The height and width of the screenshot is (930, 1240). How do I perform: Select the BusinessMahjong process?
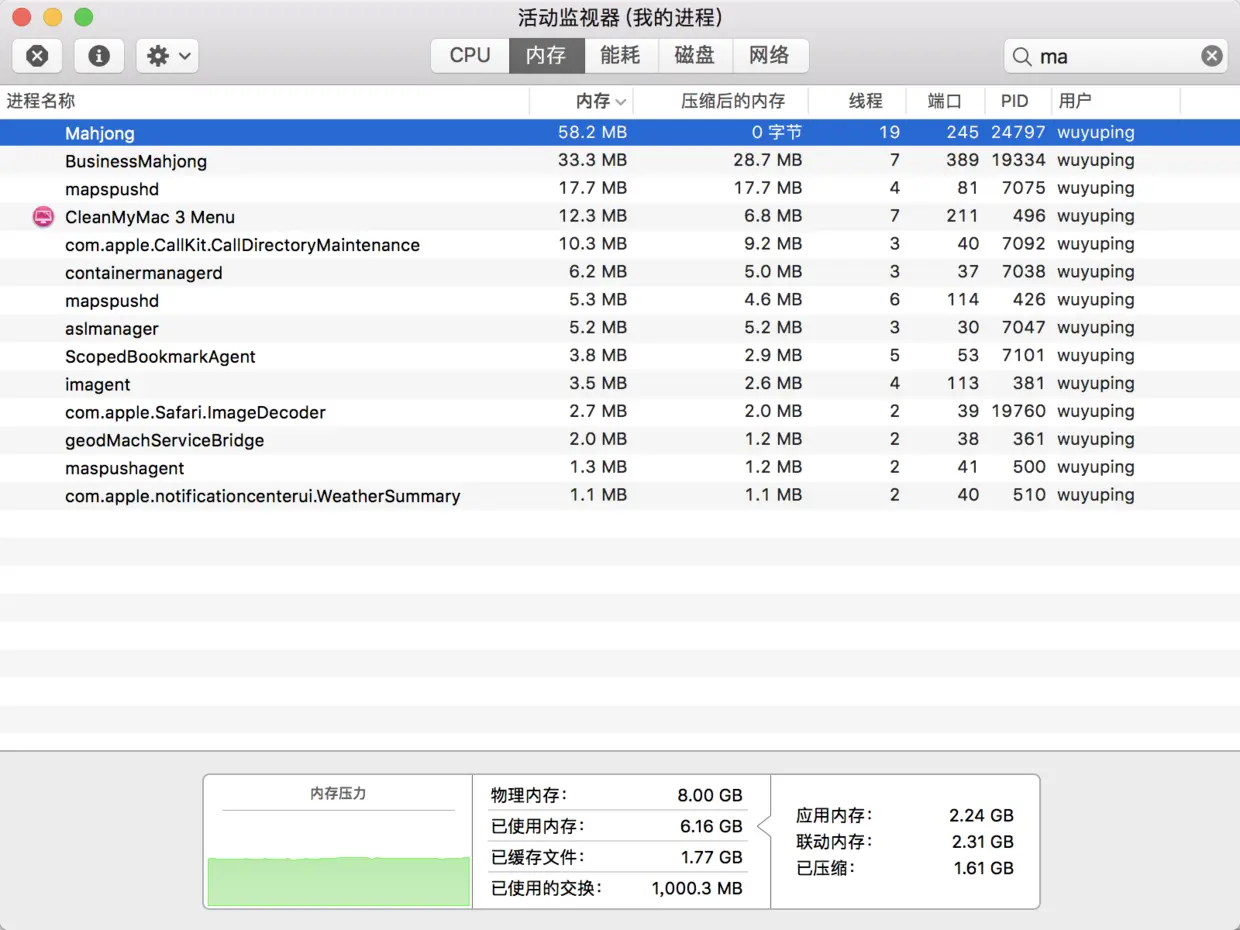click(620, 160)
